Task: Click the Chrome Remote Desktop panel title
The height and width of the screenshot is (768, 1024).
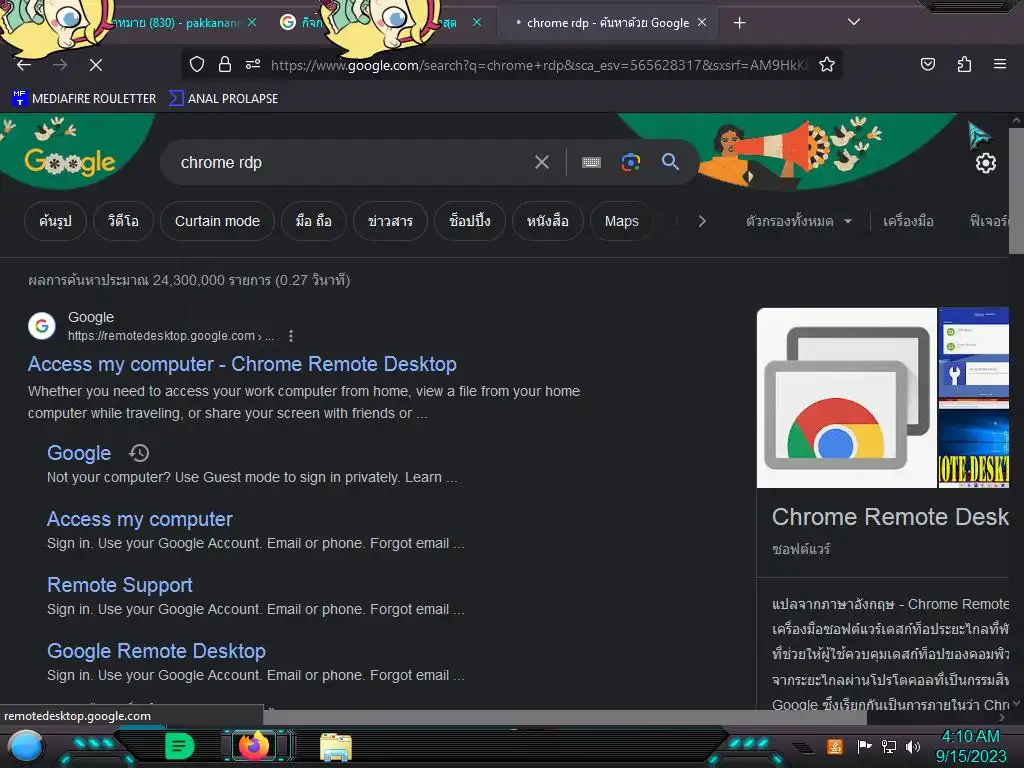Action: pyautogui.click(x=890, y=517)
